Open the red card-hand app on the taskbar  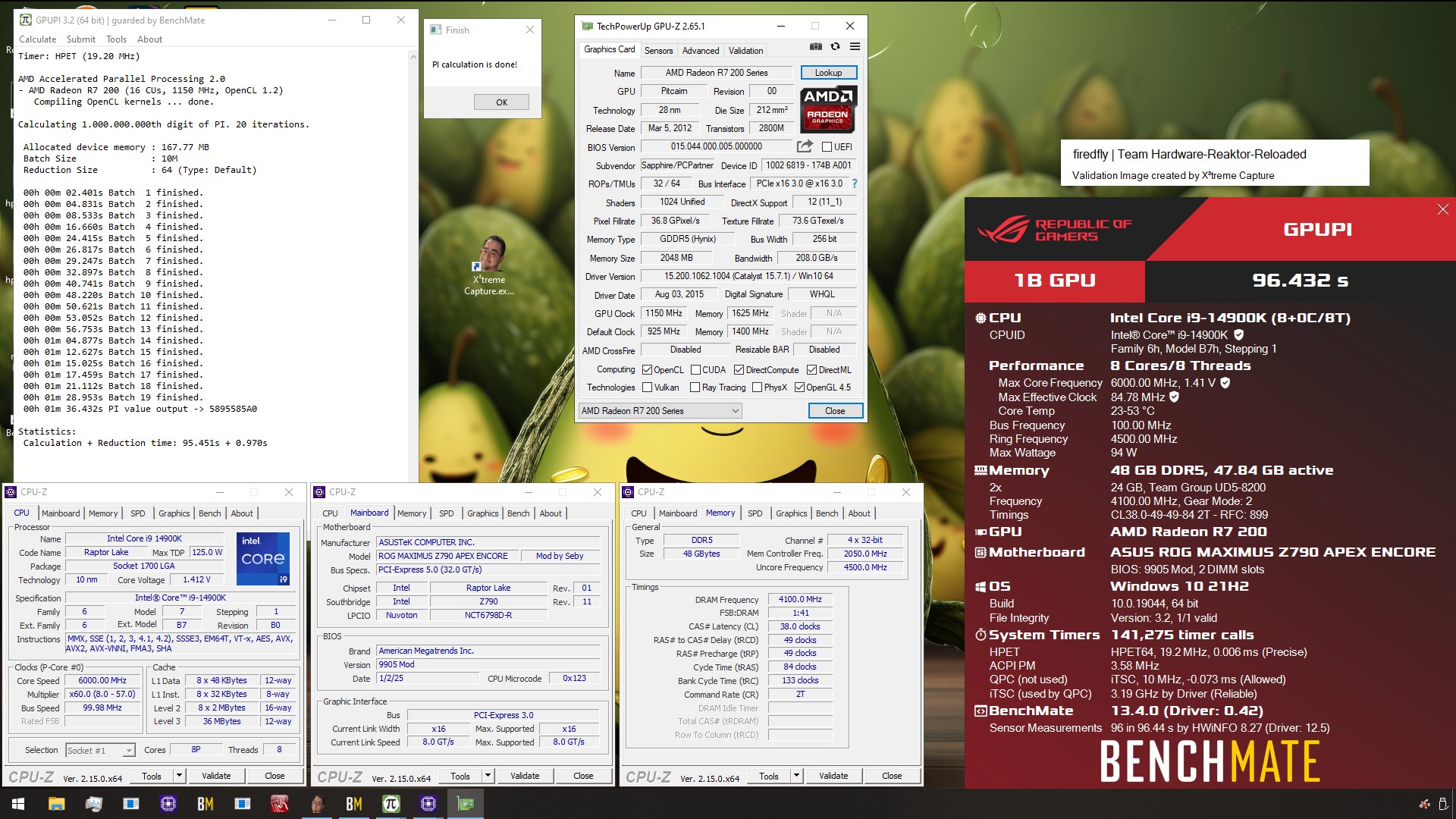point(280,804)
